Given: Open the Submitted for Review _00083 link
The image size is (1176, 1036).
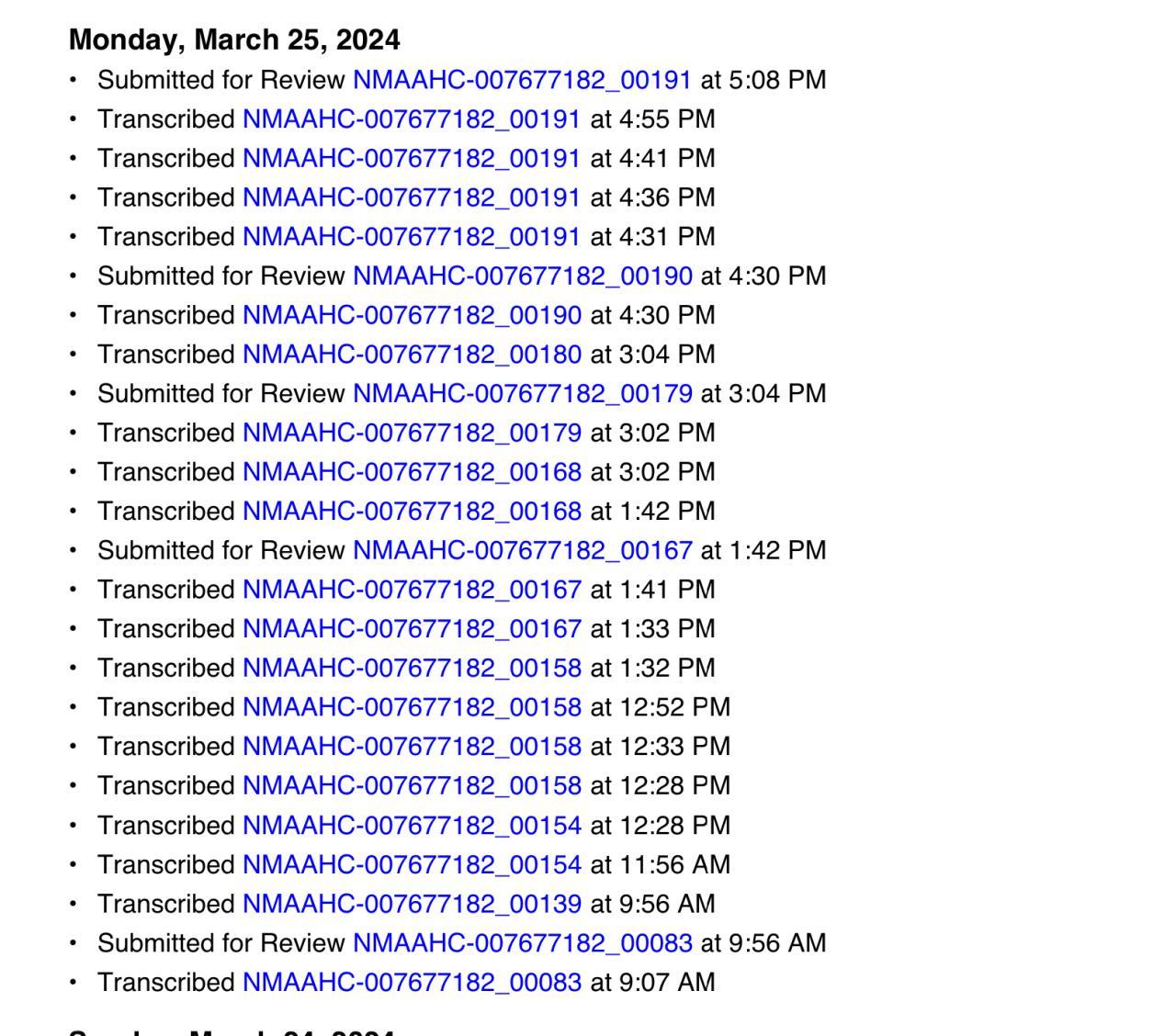Looking at the screenshot, I should [x=522, y=943].
